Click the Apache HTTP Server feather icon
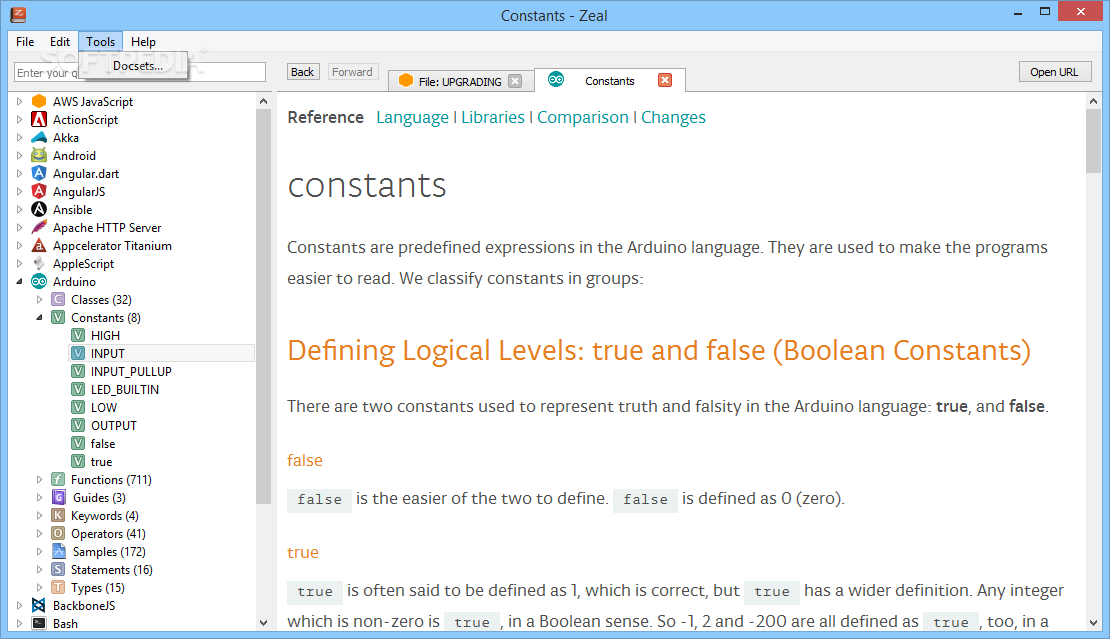 point(39,227)
